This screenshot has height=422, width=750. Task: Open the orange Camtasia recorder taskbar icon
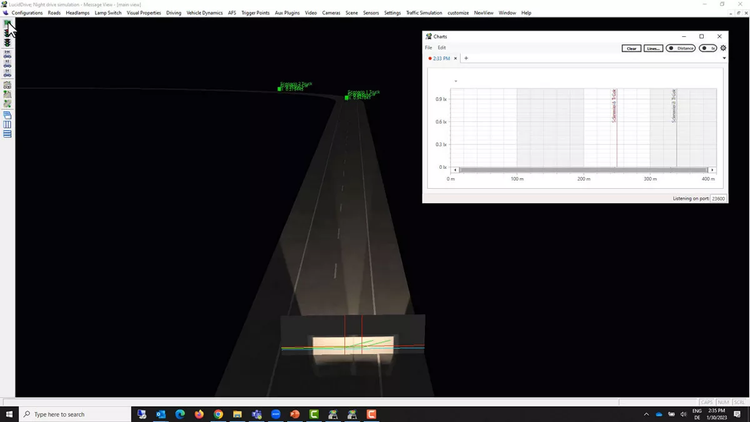pyautogui.click(x=372, y=414)
